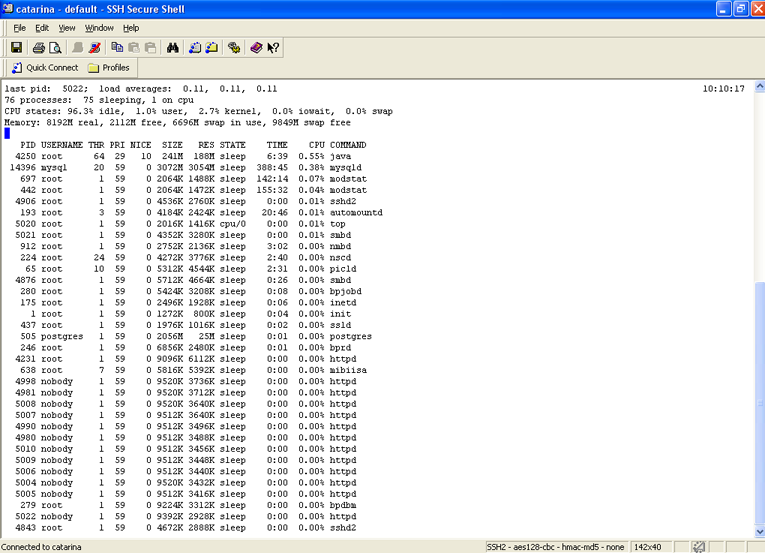This screenshot has height=553, width=765.
Task: Click the Save toolbar icon
Action: click(17, 47)
